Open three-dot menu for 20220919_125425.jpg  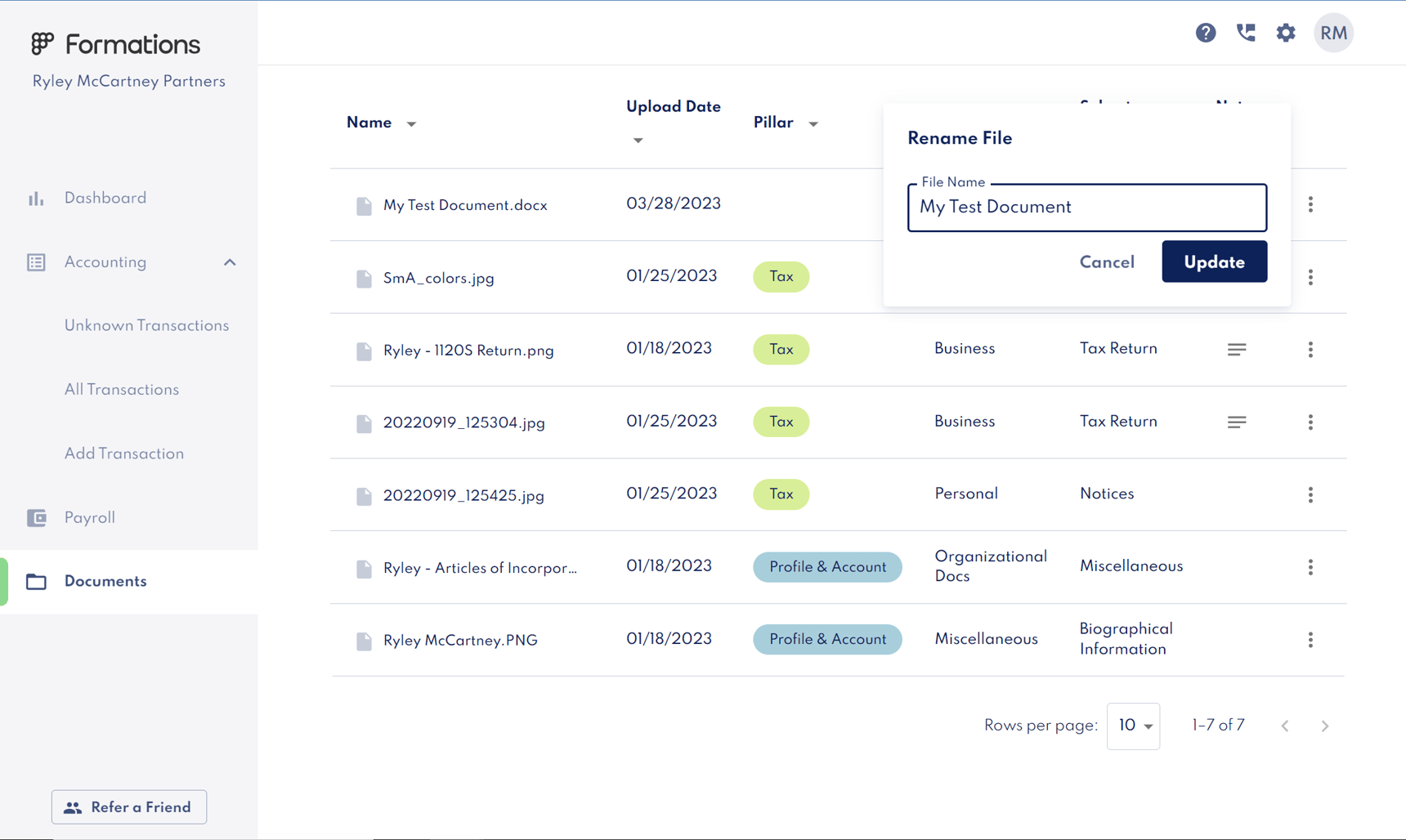(1310, 495)
